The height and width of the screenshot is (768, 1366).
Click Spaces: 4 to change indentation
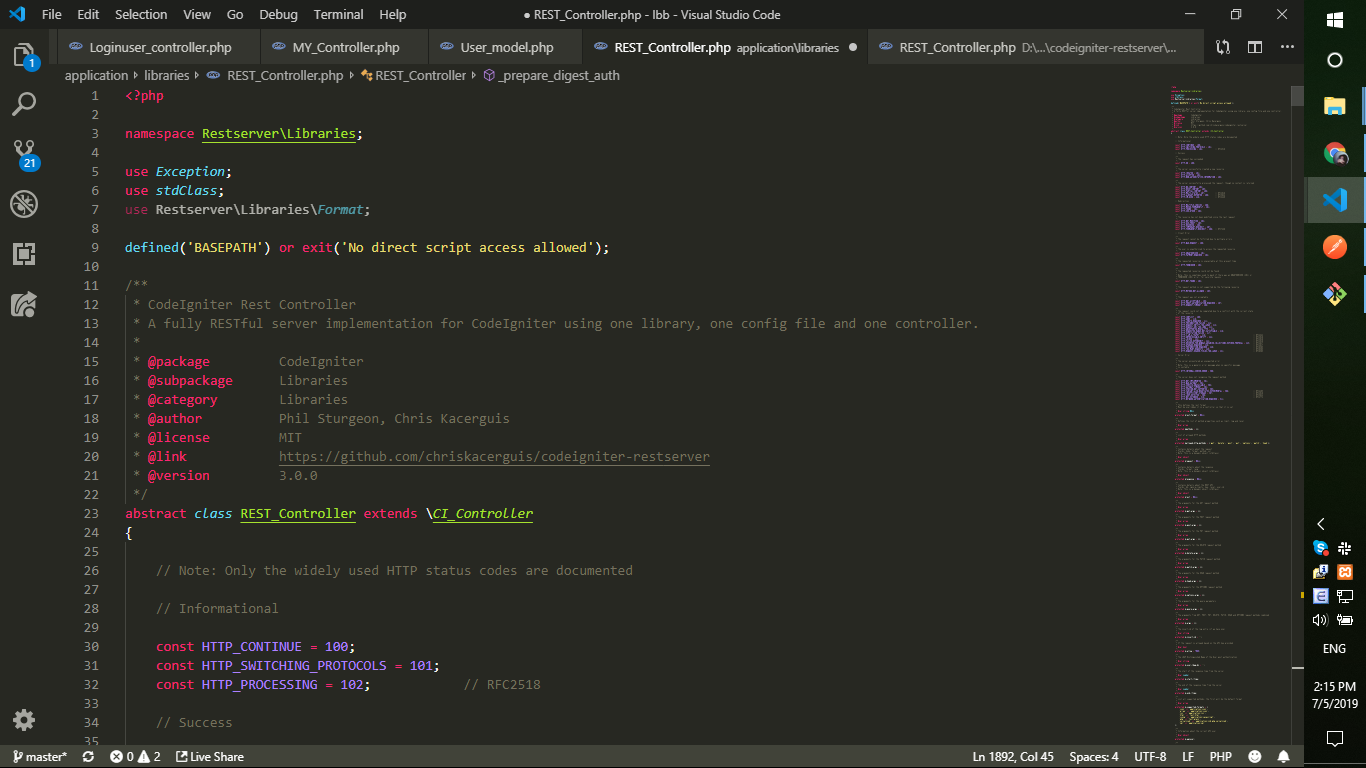point(1093,756)
